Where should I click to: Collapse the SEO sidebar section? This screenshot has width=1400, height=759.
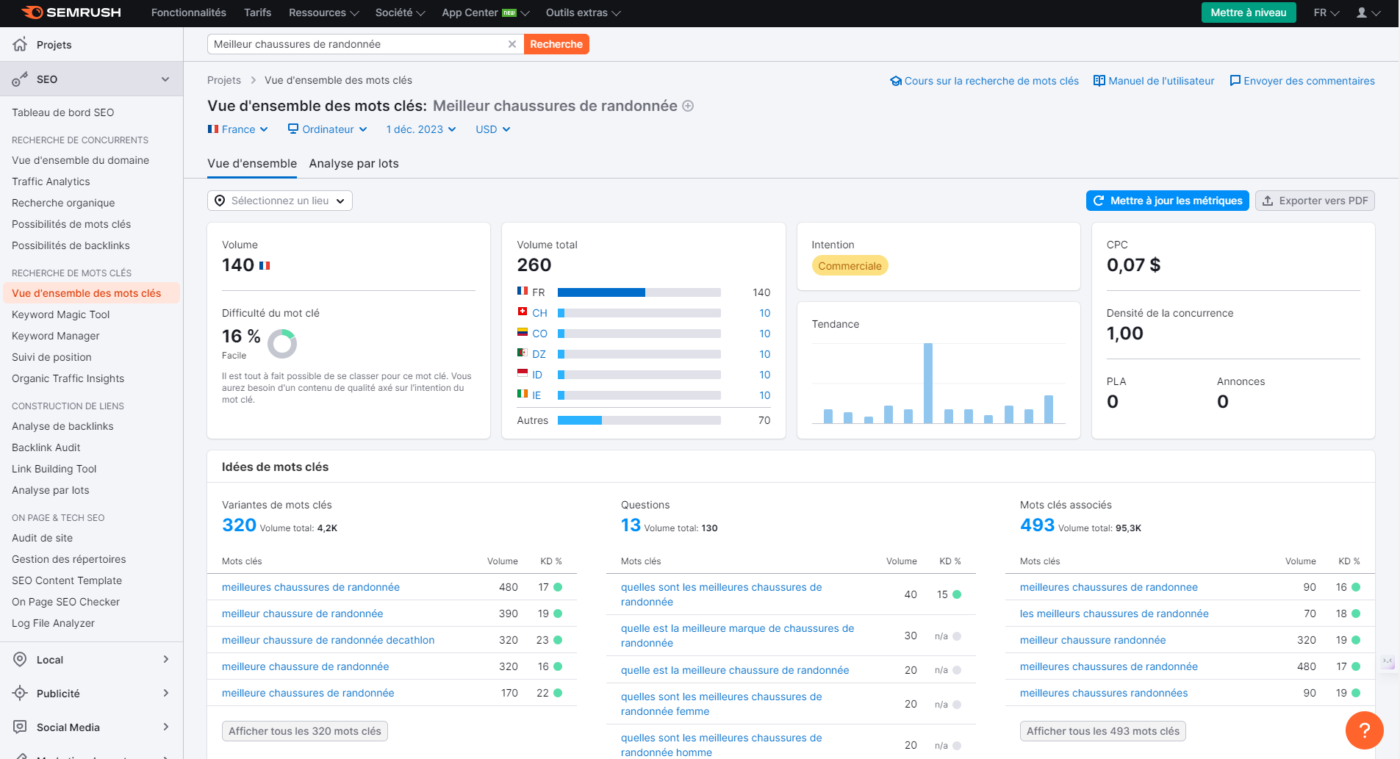pyautogui.click(x=166, y=79)
